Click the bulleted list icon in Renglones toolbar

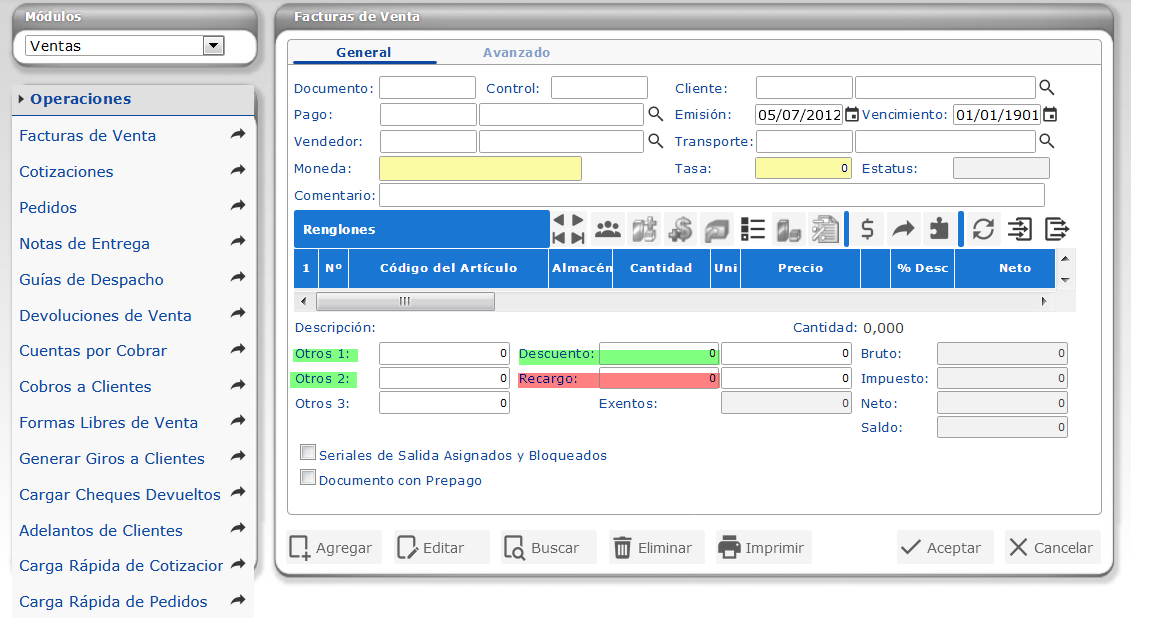click(753, 229)
